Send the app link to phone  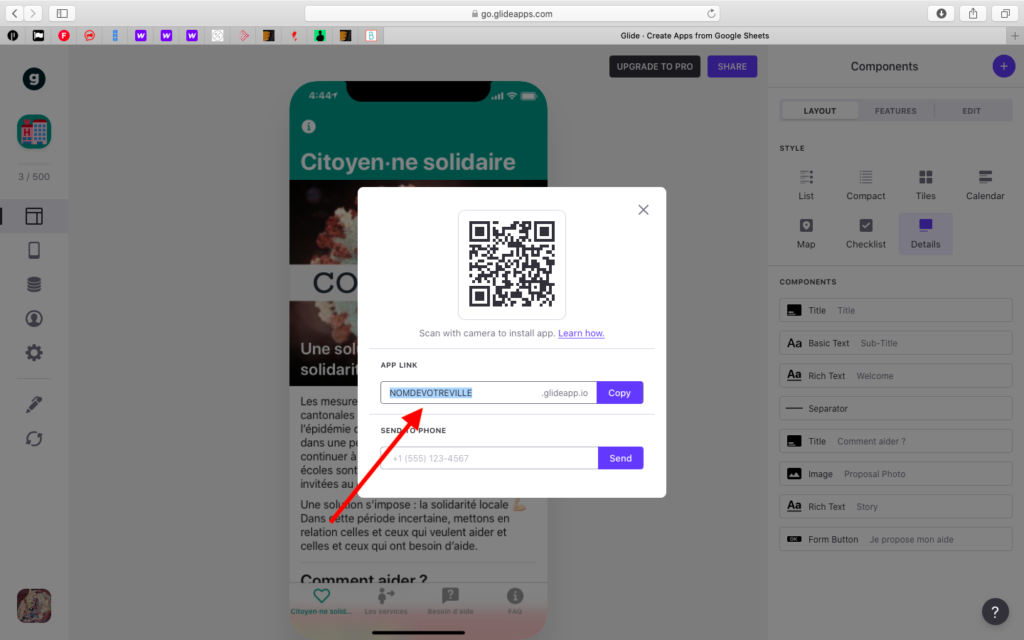point(620,458)
